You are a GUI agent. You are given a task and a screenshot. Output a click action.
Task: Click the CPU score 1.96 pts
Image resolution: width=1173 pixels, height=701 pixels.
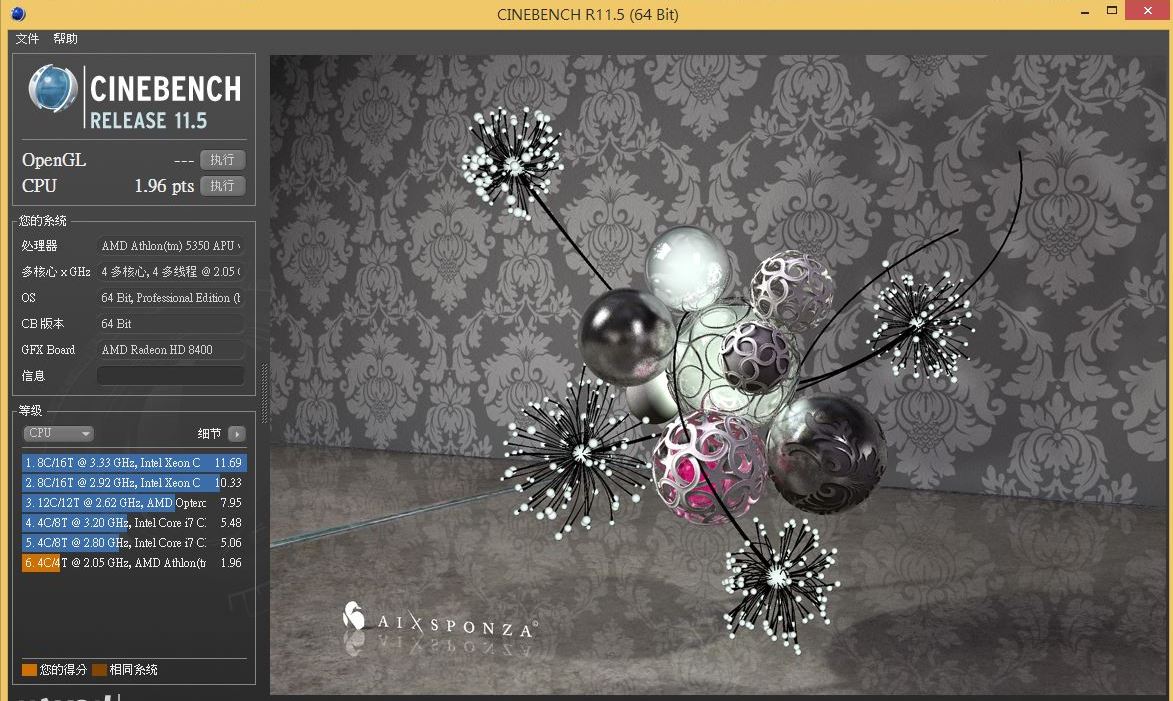point(164,186)
